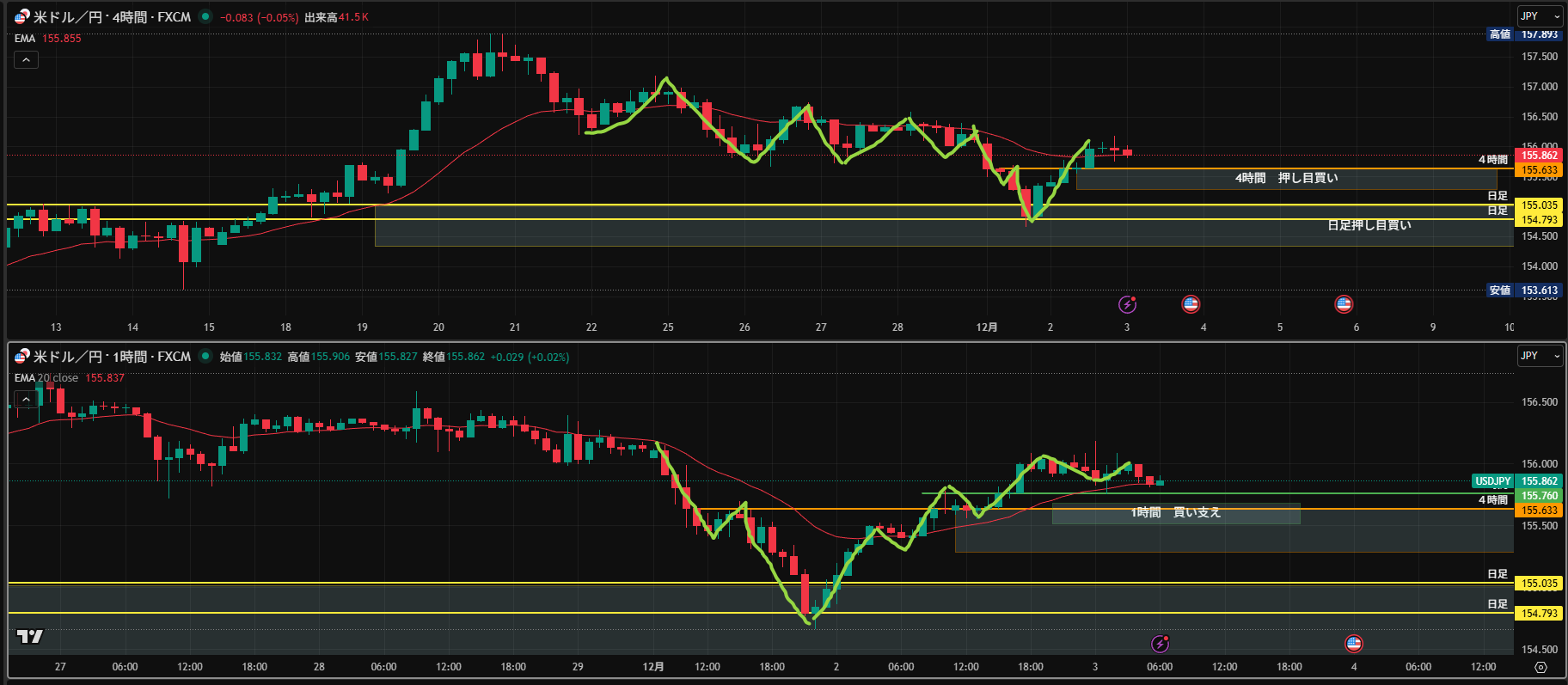Select the 日足押し目買い yellow zone label
The width and height of the screenshot is (1568, 685).
point(1369,225)
